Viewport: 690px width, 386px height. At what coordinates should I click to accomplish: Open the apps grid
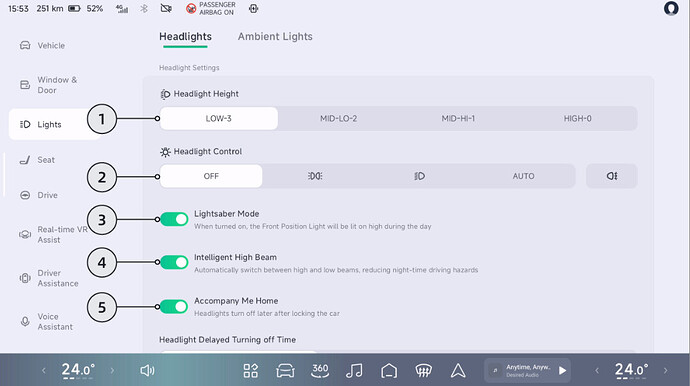click(250, 371)
